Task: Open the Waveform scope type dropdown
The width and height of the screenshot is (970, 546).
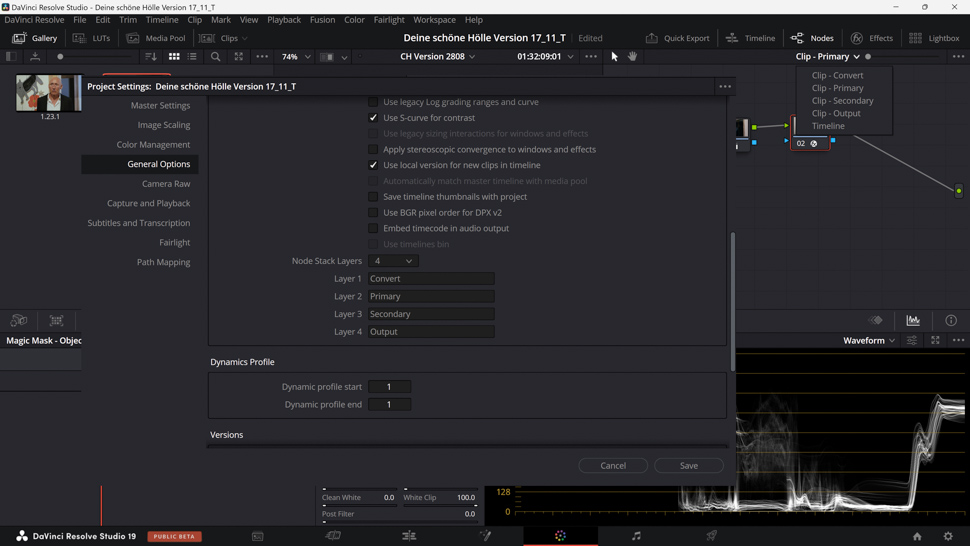Action: [x=869, y=341]
